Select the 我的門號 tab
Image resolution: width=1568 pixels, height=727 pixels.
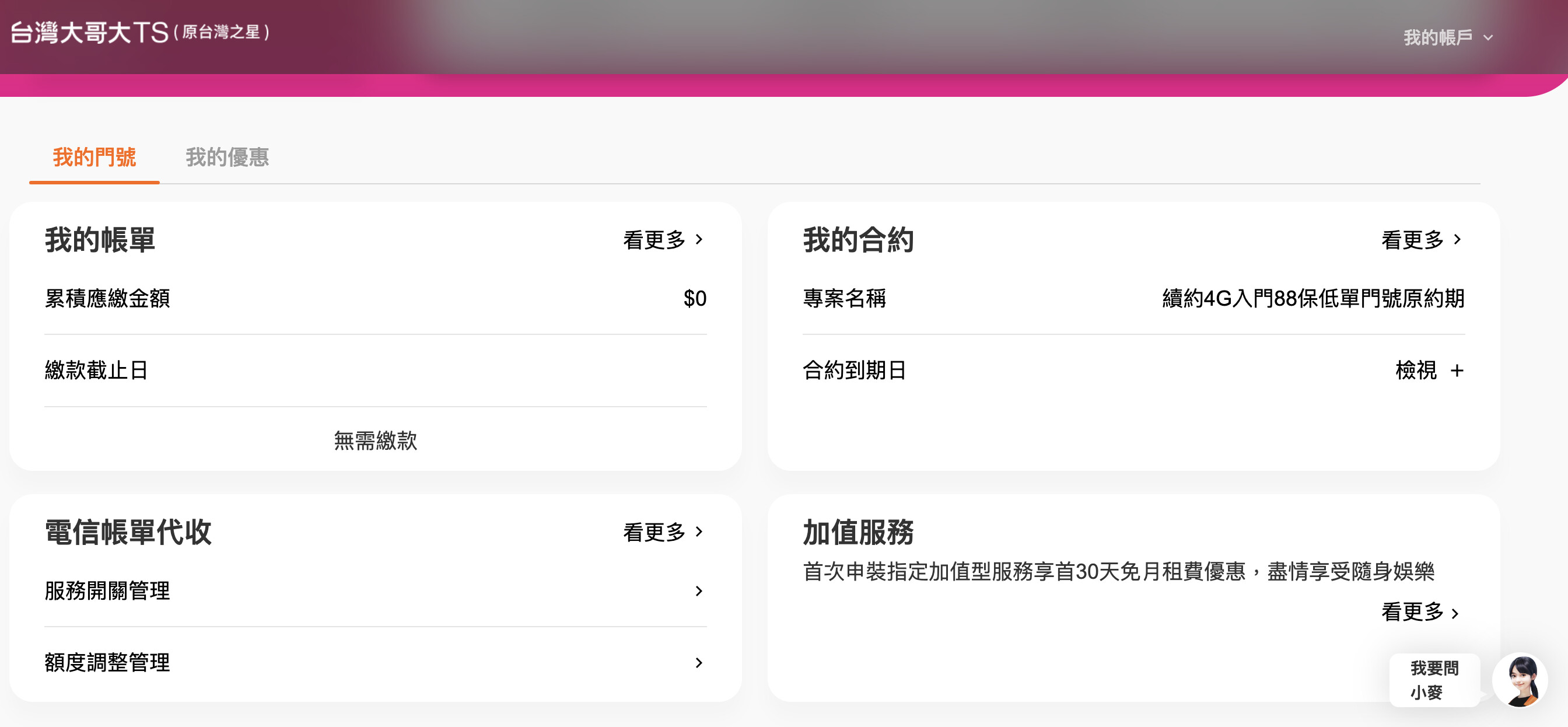point(94,158)
